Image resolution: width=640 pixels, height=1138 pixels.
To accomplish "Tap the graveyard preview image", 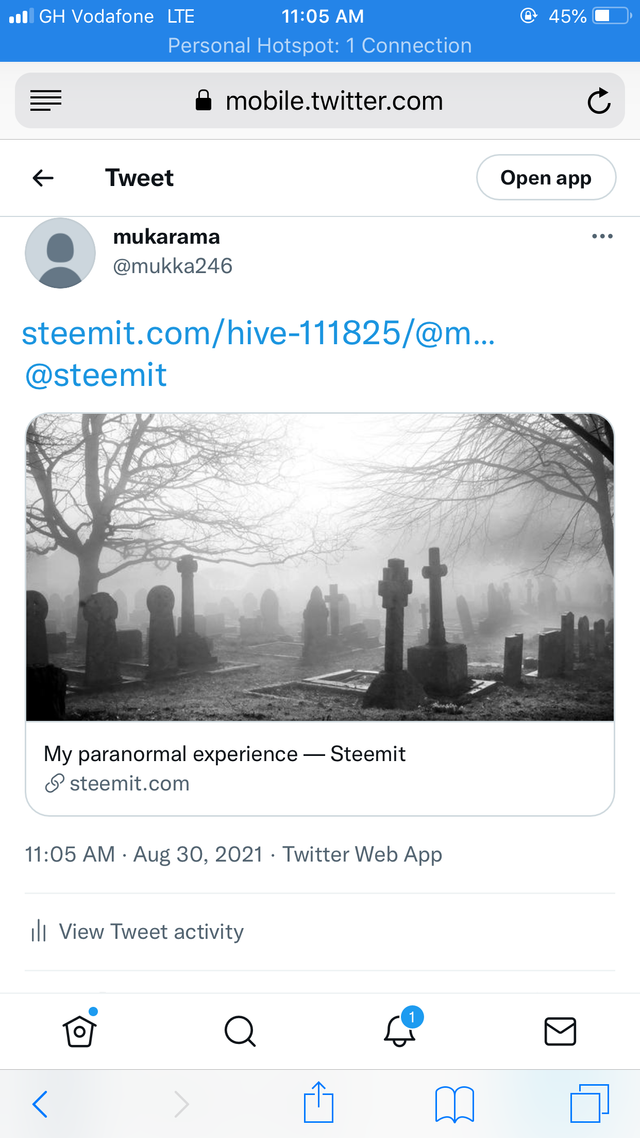I will click(x=320, y=567).
